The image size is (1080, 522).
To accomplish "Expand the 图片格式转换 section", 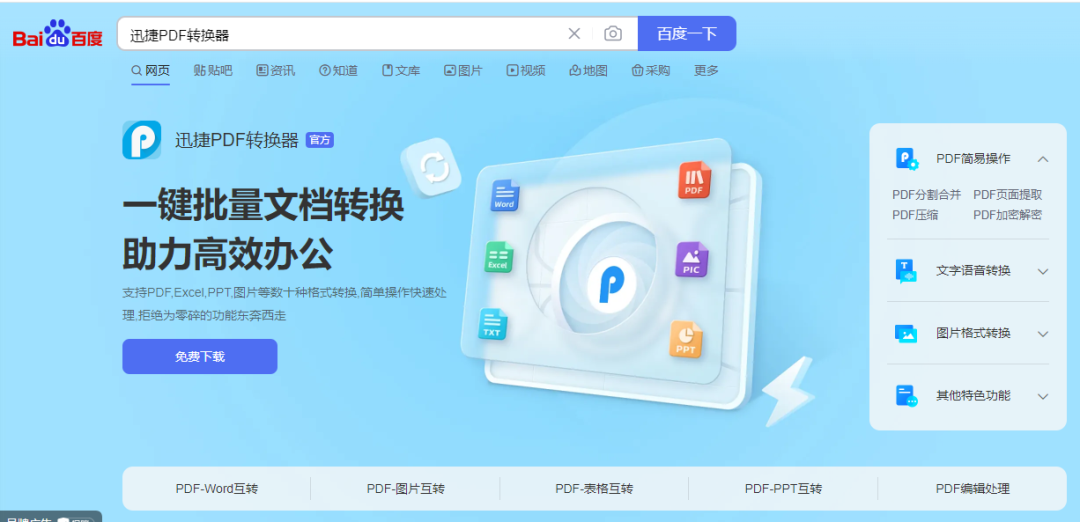I will pyautogui.click(x=1043, y=334).
